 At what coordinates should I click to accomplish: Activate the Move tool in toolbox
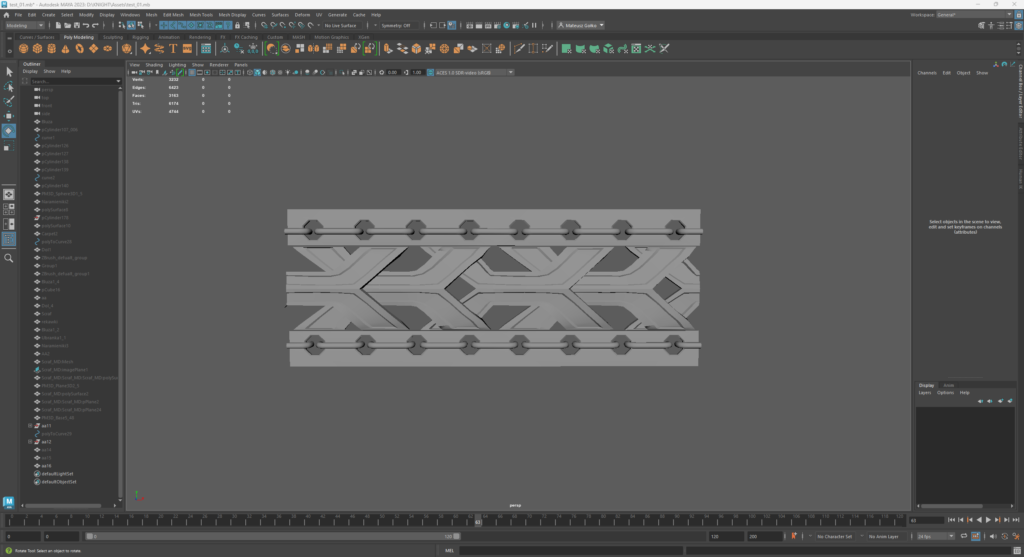tap(8, 116)
